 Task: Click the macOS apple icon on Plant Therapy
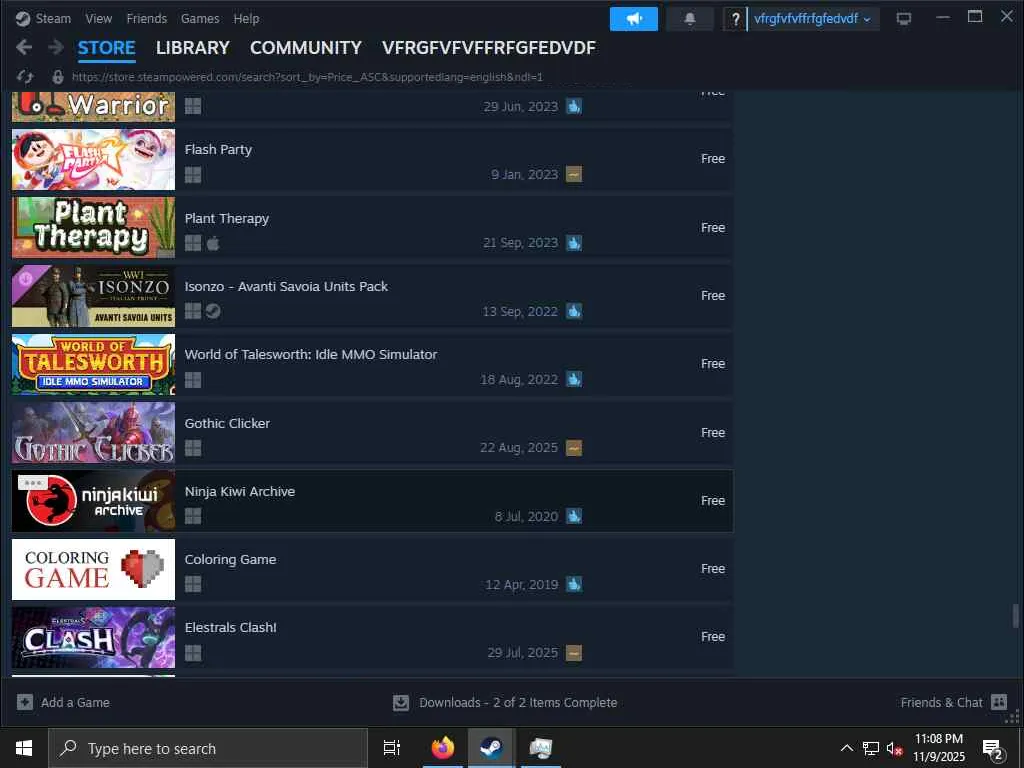click(x=213, y=243)
